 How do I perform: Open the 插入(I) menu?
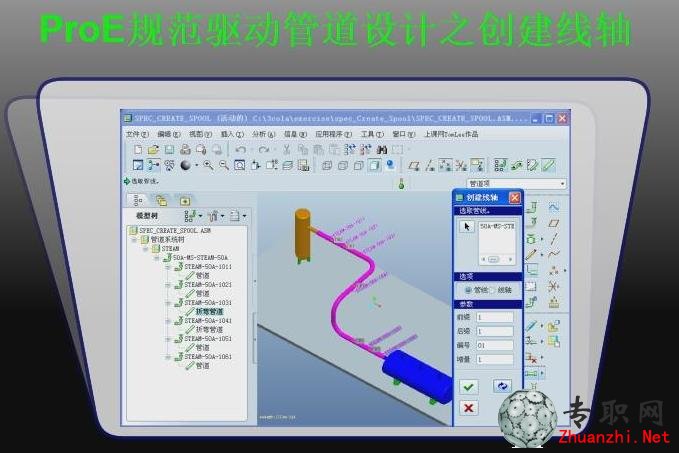point(232,134)
